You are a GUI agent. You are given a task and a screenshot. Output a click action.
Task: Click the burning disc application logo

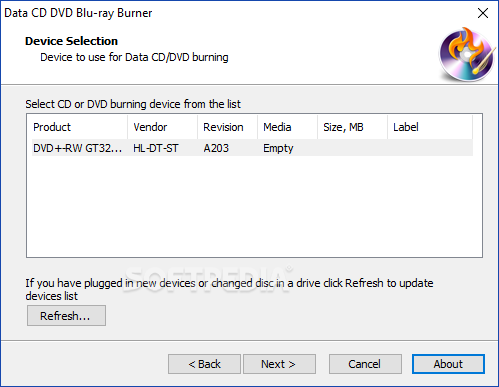tap(467, 55)
